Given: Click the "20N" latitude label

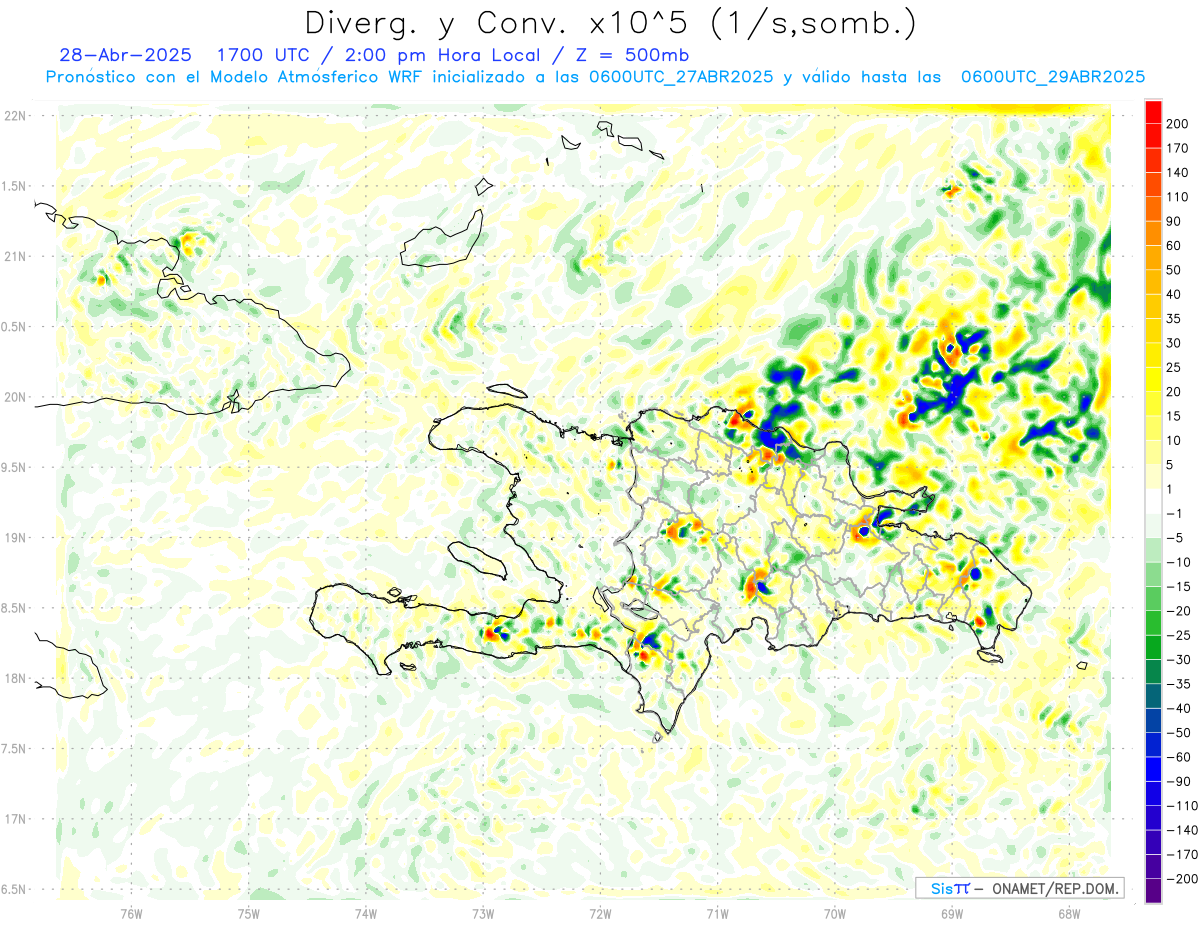Looking at the screenshot, I should click(15, 397).
